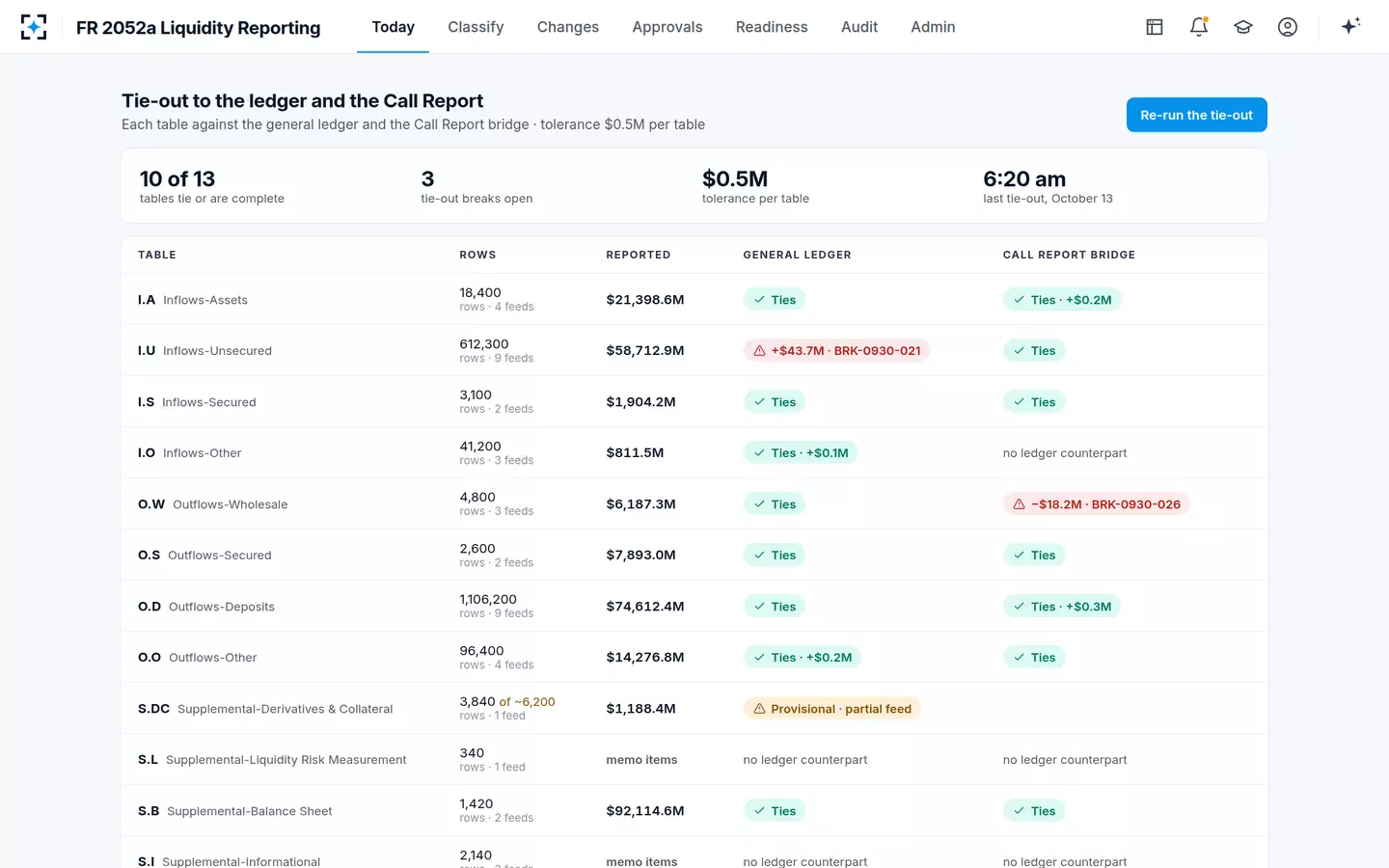Select S.L Supplemental-Liquidity Risk Measurement row

pyautogui.click(x=694, y=759)
